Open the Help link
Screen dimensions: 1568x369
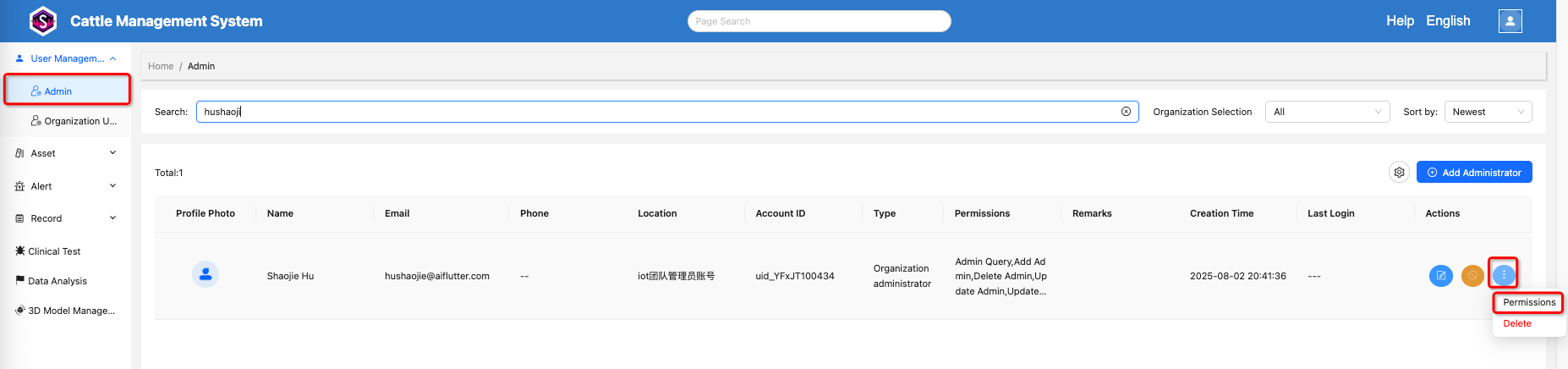point(1400,21)
